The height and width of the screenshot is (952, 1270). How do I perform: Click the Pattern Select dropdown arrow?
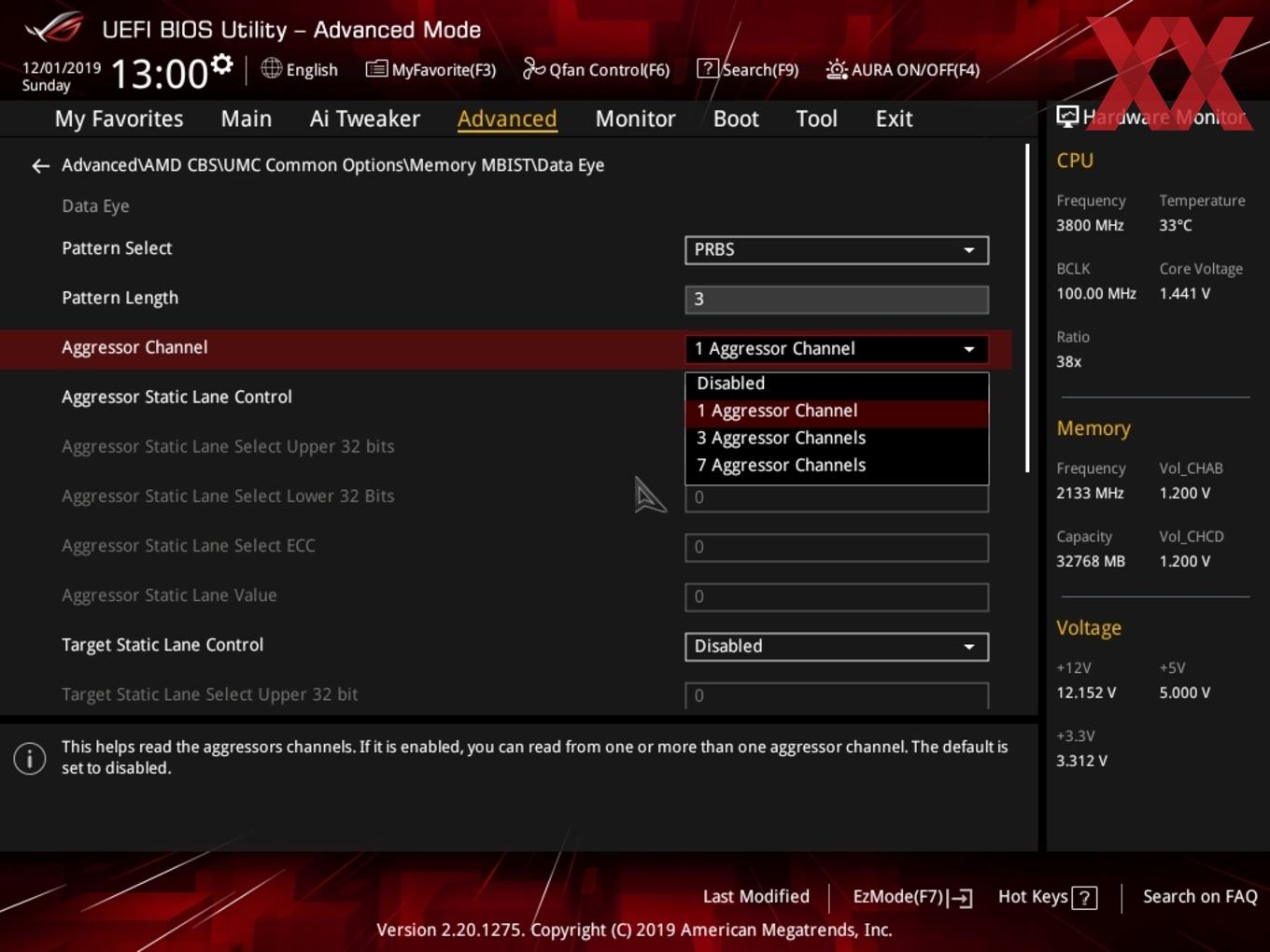point(969,250)
